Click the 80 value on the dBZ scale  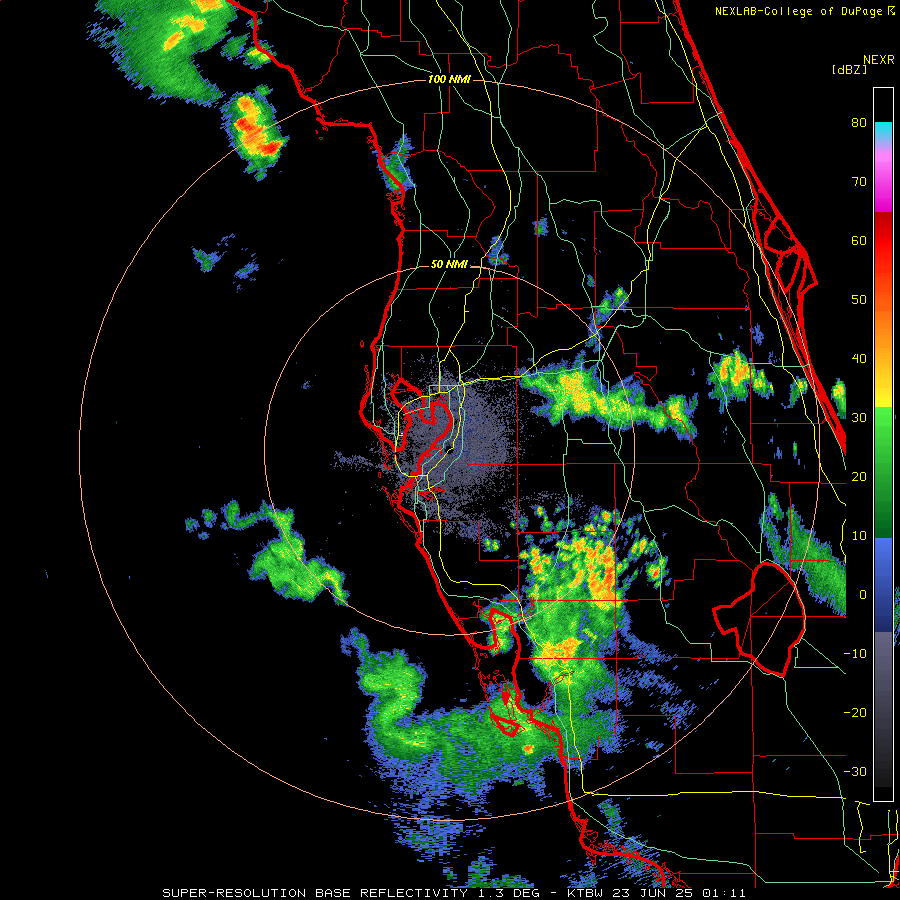point(859,122)
